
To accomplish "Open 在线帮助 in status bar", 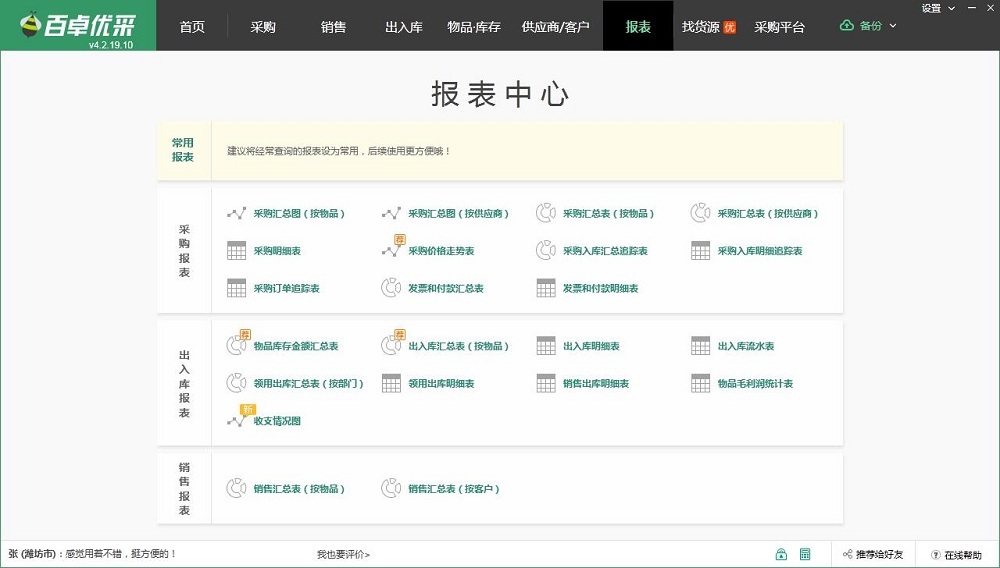I will pos(956,554).
